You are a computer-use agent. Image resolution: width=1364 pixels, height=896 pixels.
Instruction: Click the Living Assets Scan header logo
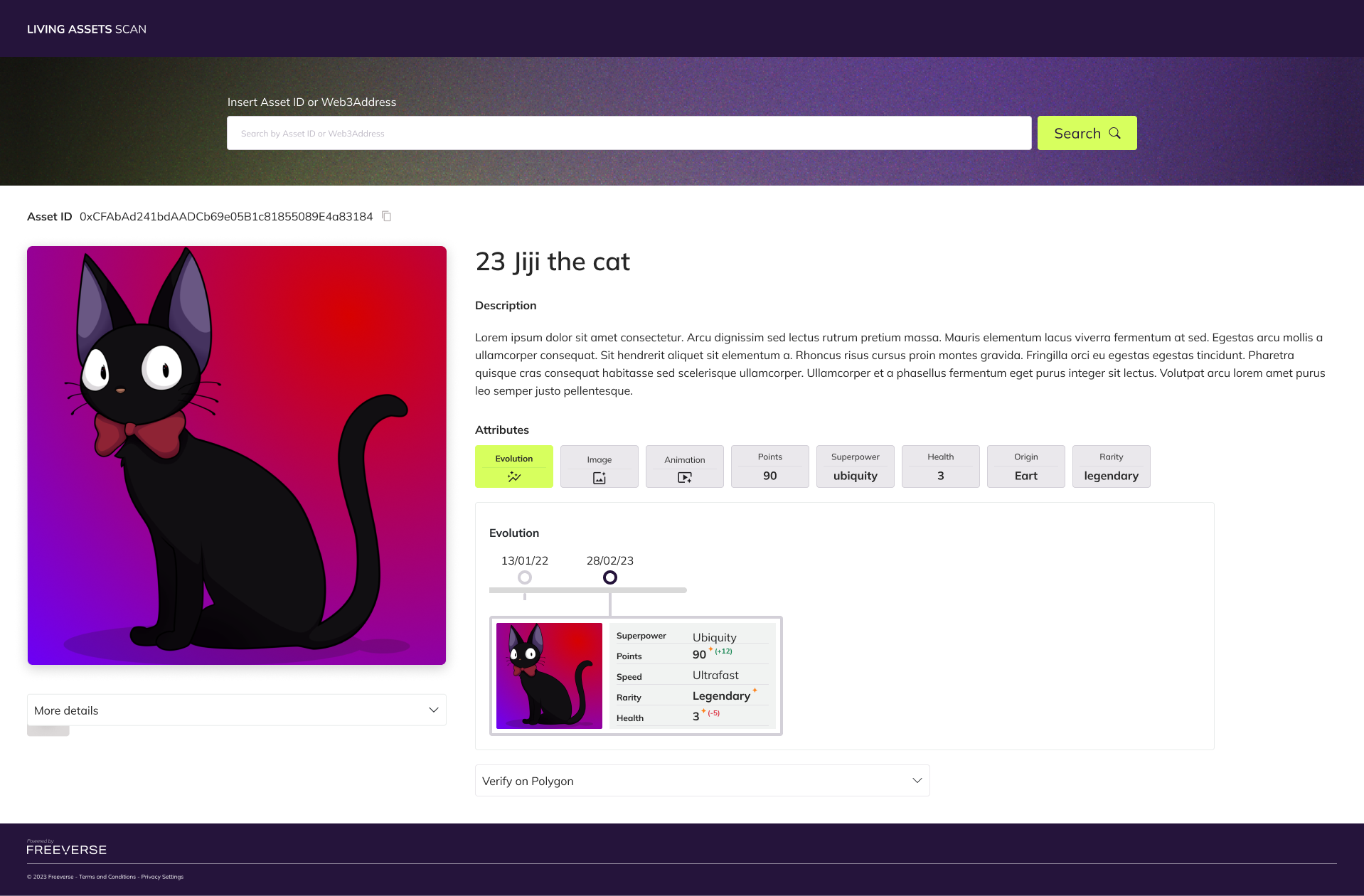pyautogui.click(x=87, y=29)
